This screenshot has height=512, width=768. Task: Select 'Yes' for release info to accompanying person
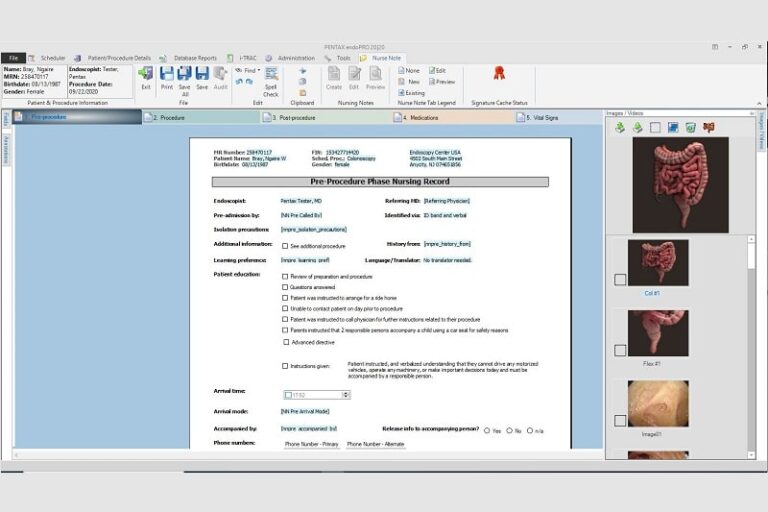487,430
